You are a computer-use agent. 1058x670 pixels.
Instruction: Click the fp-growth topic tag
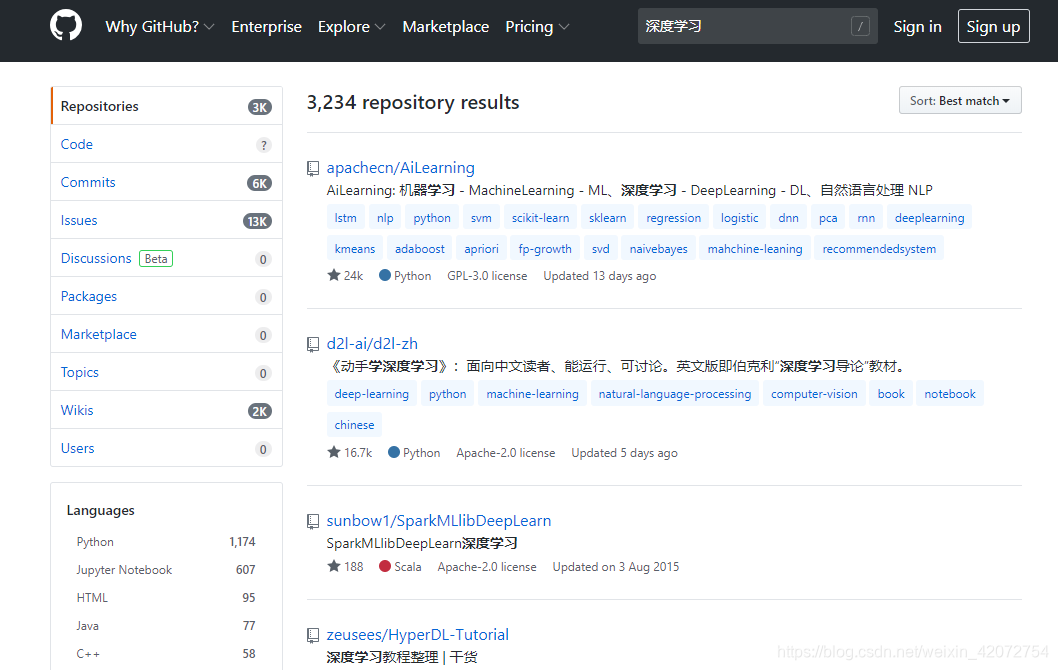click(x=545, y=248)
